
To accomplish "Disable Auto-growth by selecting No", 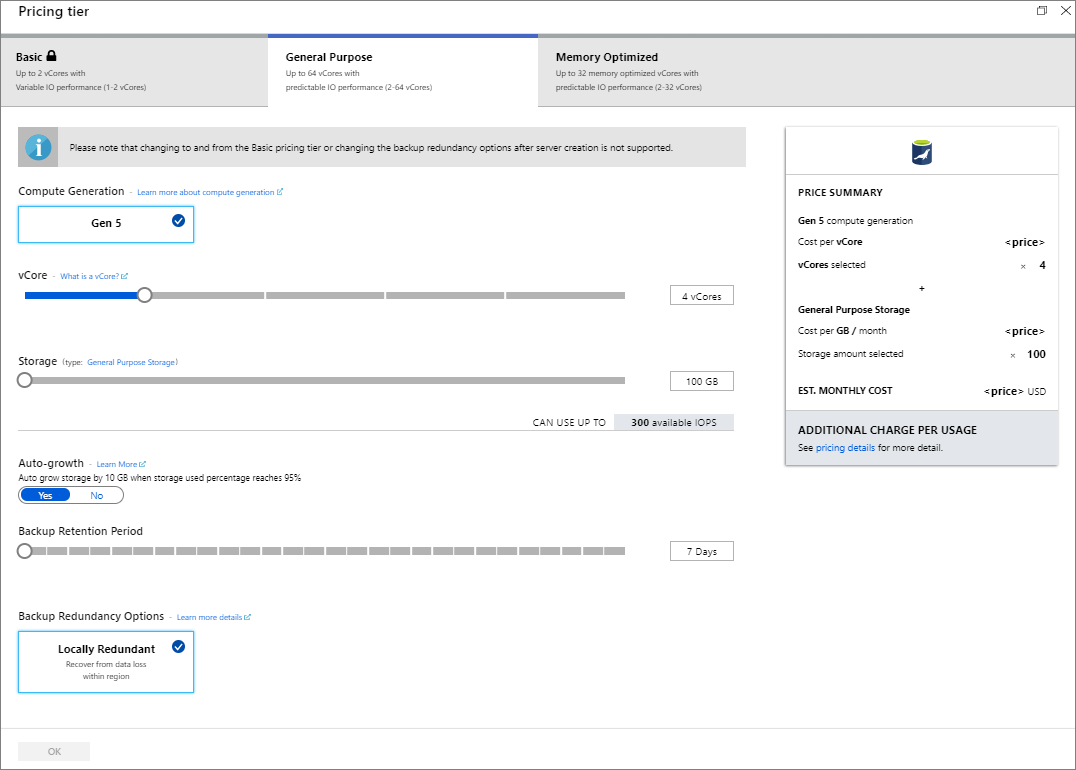I will tap(97, 494).
